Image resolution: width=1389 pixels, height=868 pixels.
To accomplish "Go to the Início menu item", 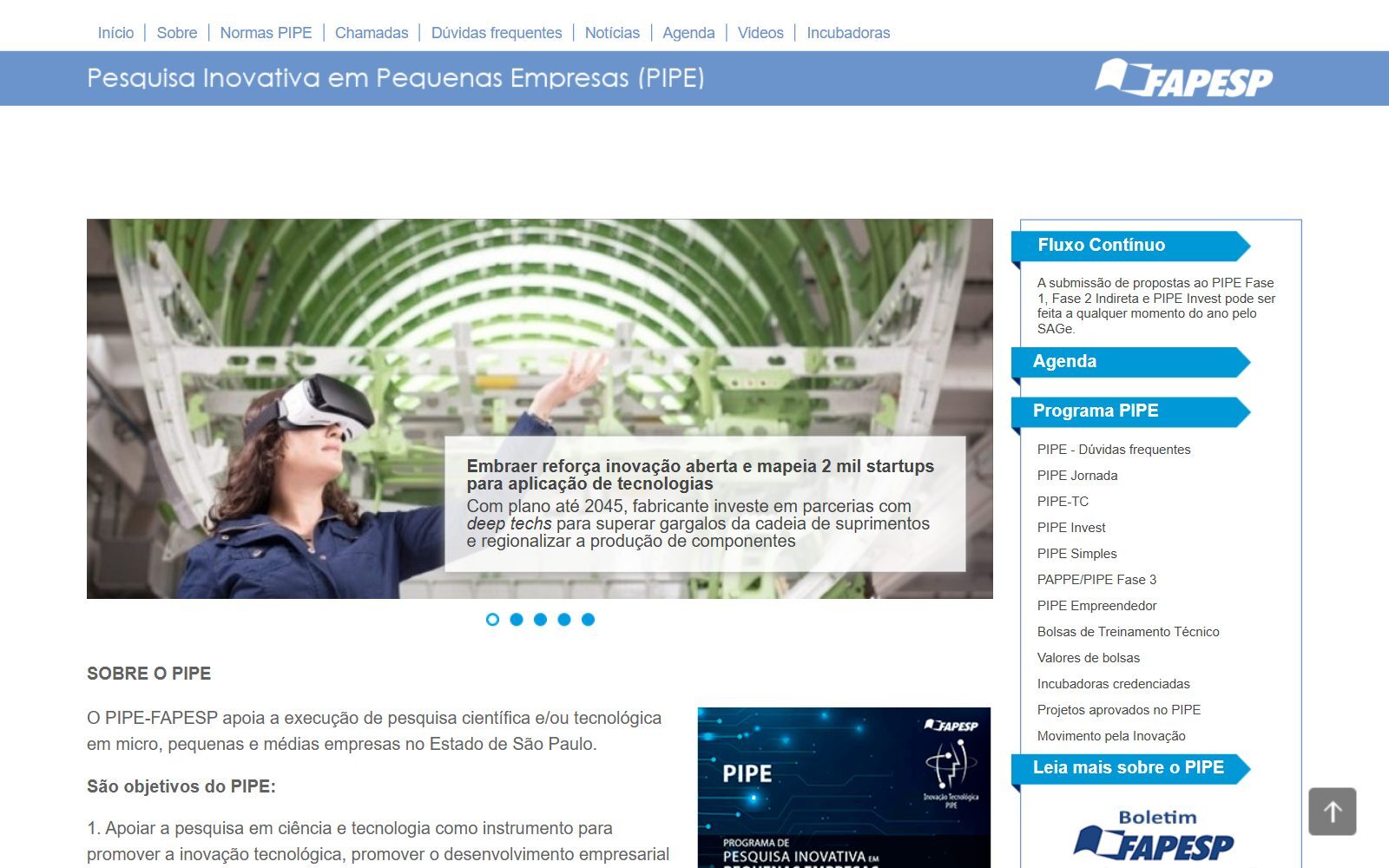I will [x=115, y=33].
